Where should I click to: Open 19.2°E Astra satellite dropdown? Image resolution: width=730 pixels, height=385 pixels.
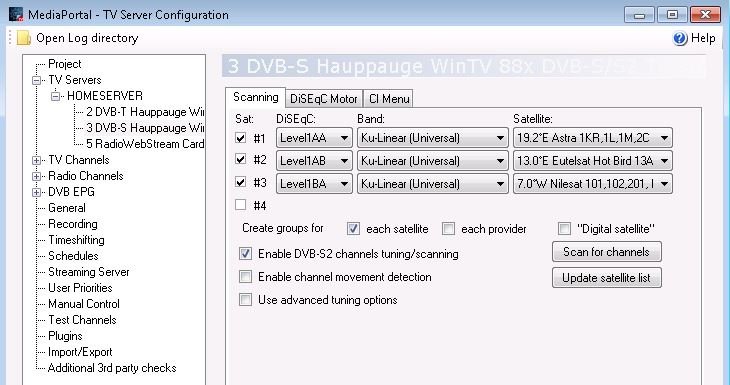point(593,138)
